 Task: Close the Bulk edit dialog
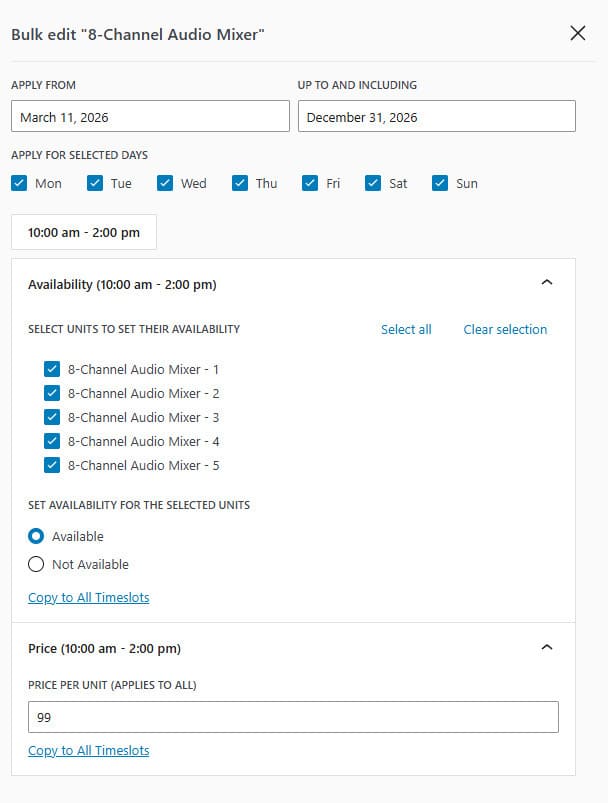pyautogui.click(x=577, y=33)
